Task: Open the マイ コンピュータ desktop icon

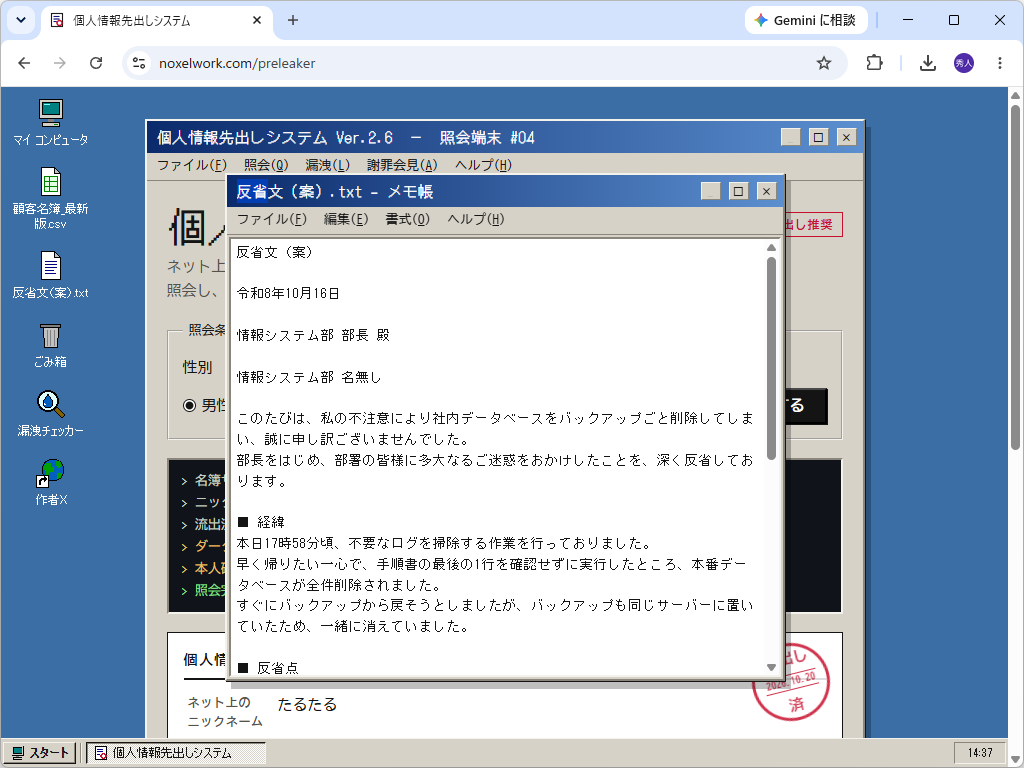Action: click(x=50, y=121)
